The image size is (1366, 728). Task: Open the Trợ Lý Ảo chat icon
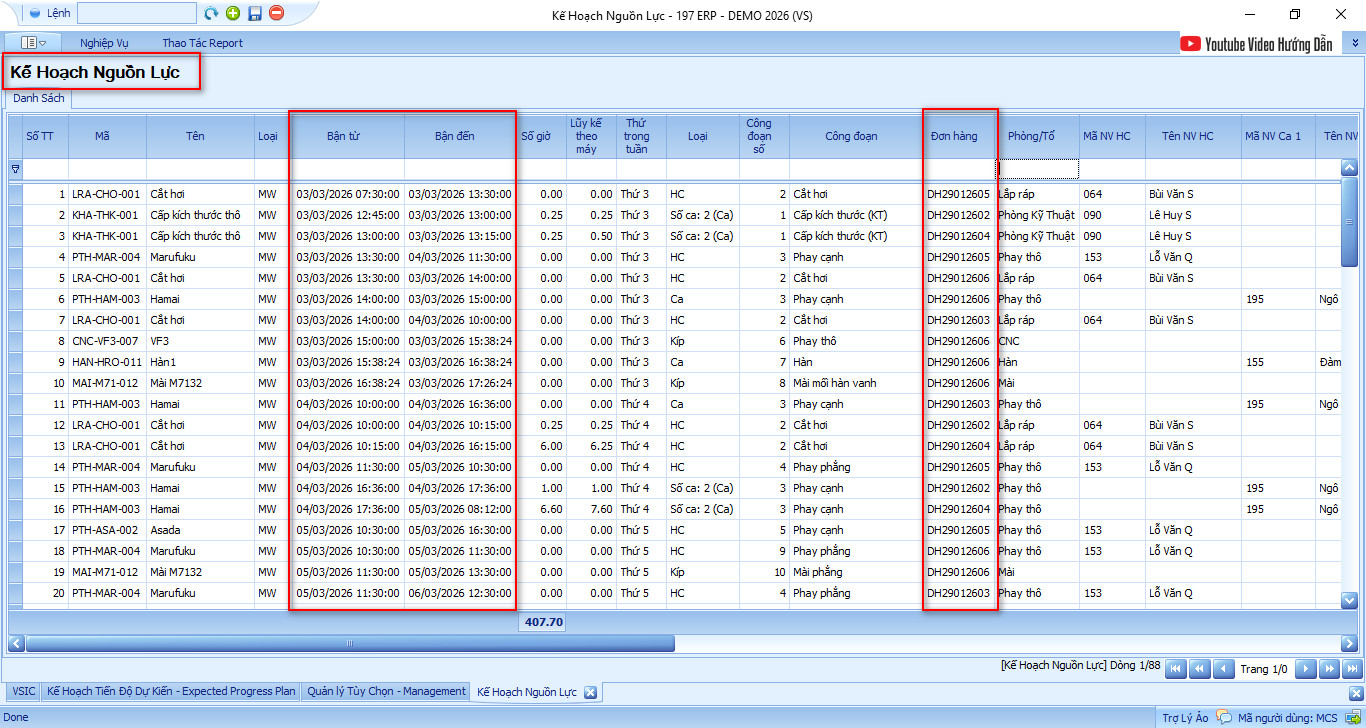click(x=1223, y=717)
